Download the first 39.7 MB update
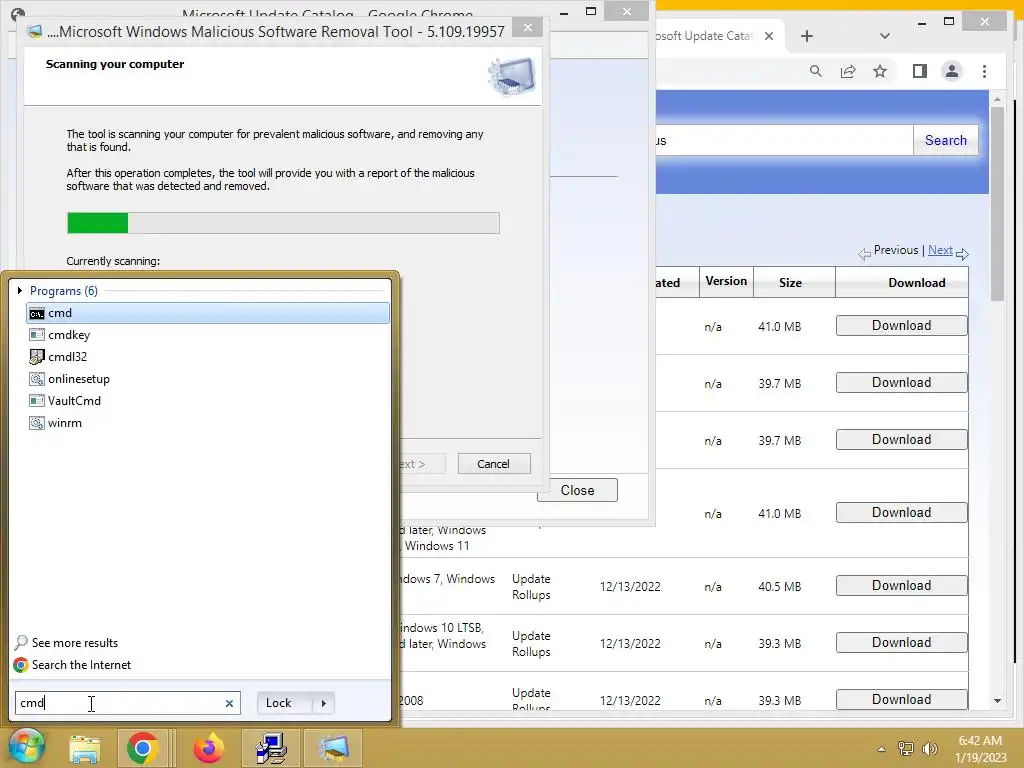 click(x=902, y=383)
